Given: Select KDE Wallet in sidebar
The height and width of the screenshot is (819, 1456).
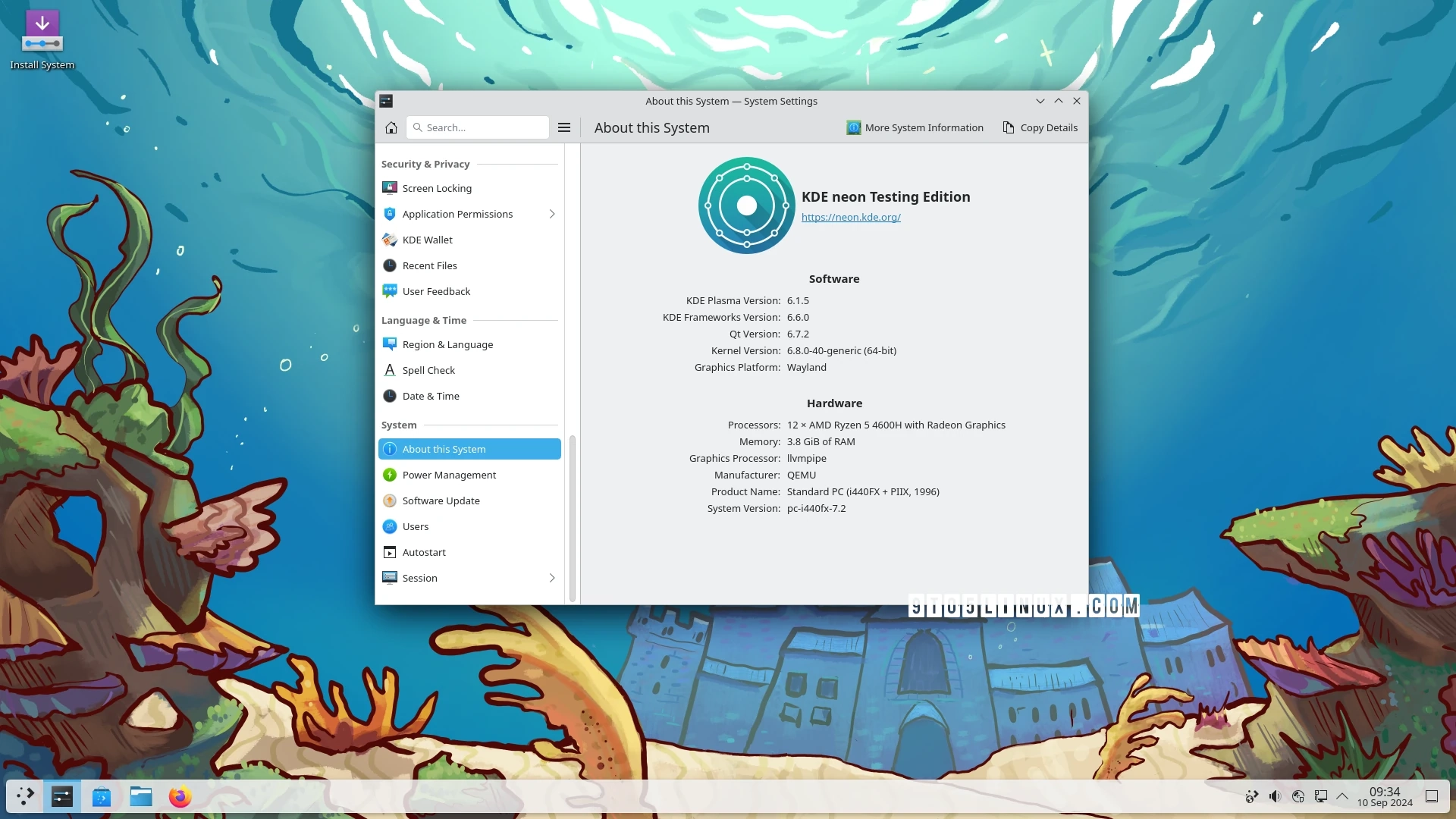Looking at the screenshot, I should coord(469,240).
